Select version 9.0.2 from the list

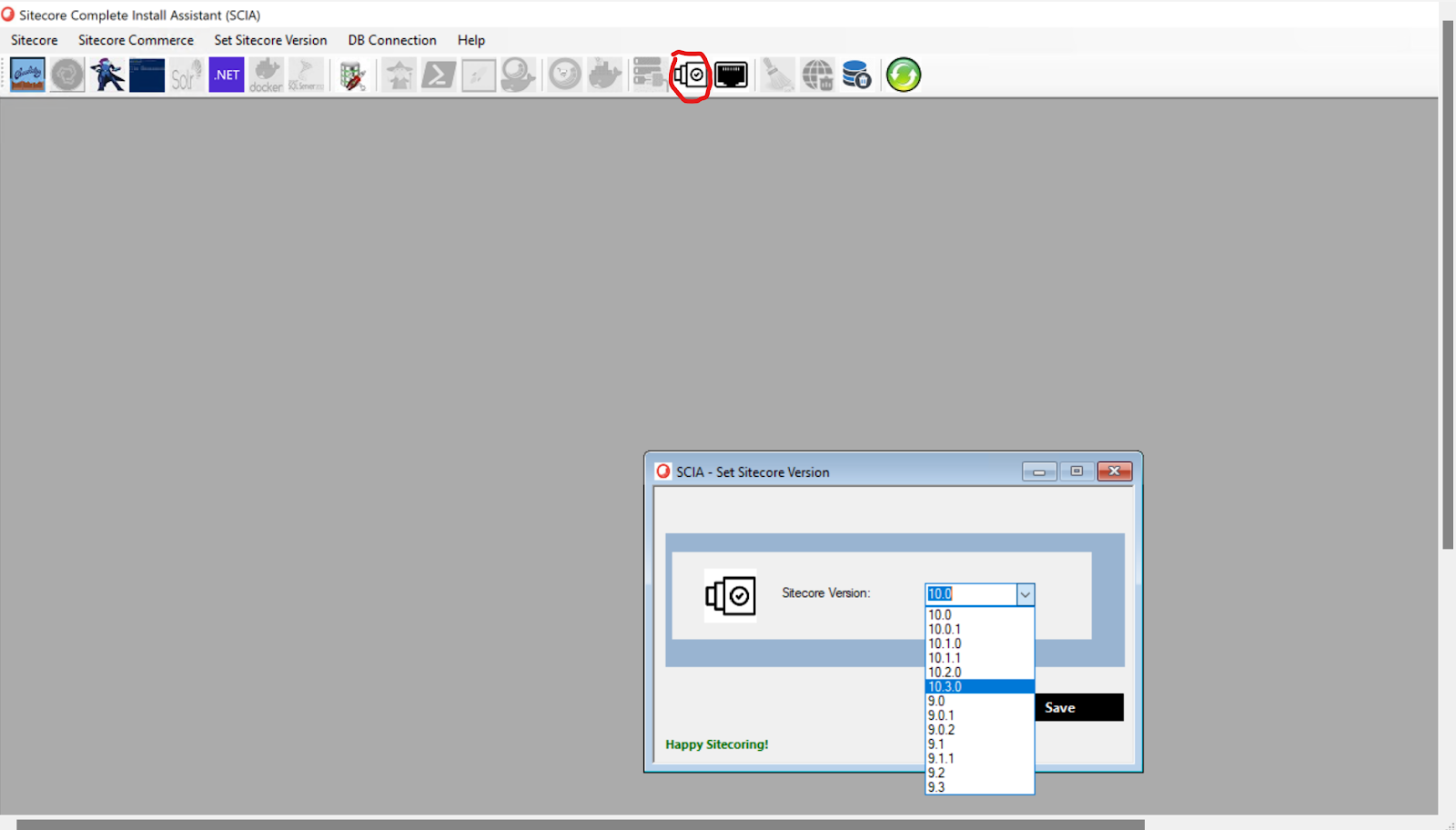[979, 730]
